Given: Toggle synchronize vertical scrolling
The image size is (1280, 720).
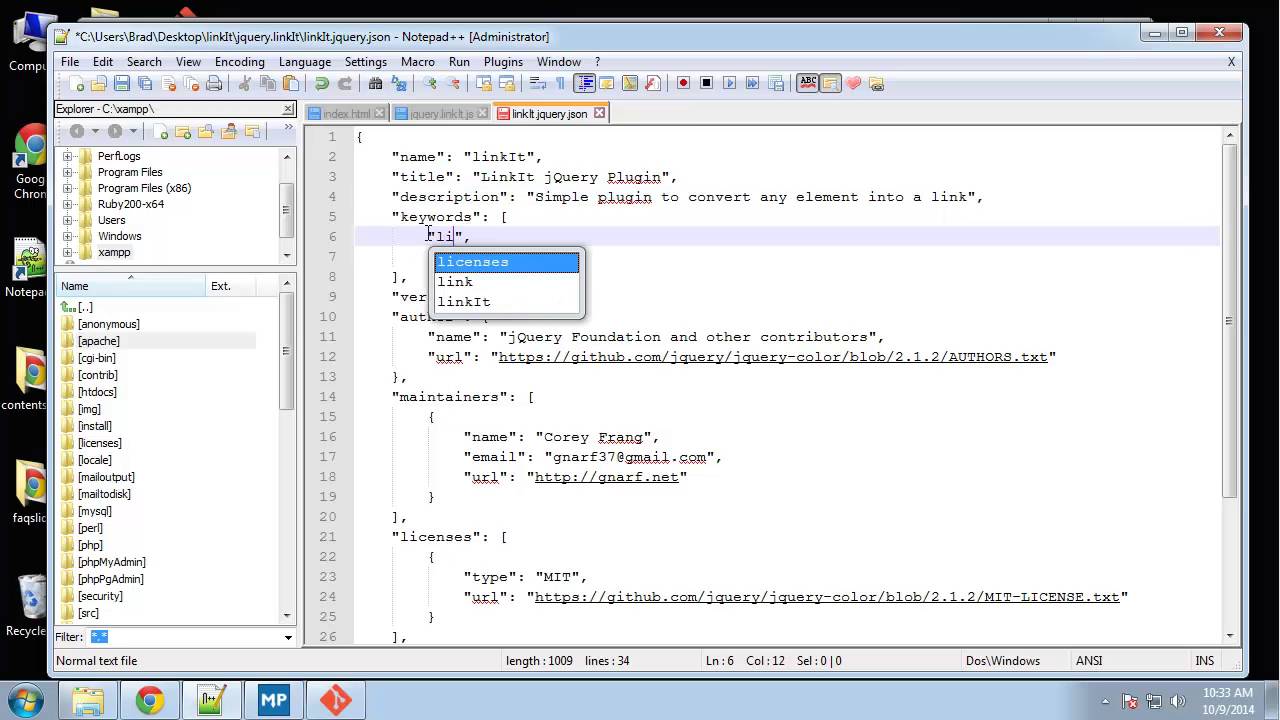Looking at the screenshot, I should [x=484, y=83].
